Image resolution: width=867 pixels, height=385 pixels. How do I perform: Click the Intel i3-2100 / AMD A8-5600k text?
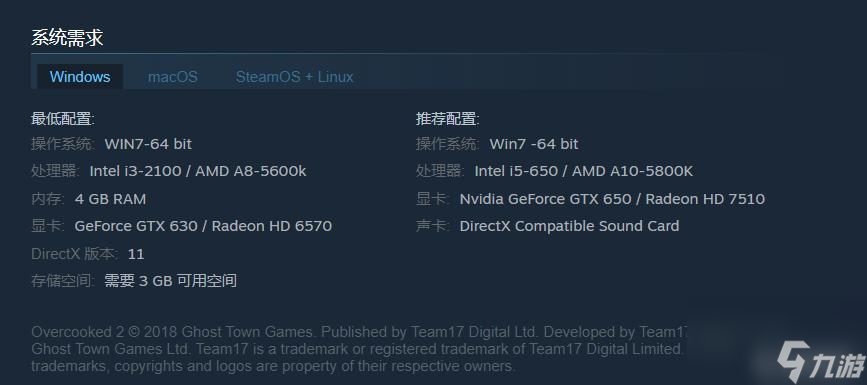click(198, 171)
